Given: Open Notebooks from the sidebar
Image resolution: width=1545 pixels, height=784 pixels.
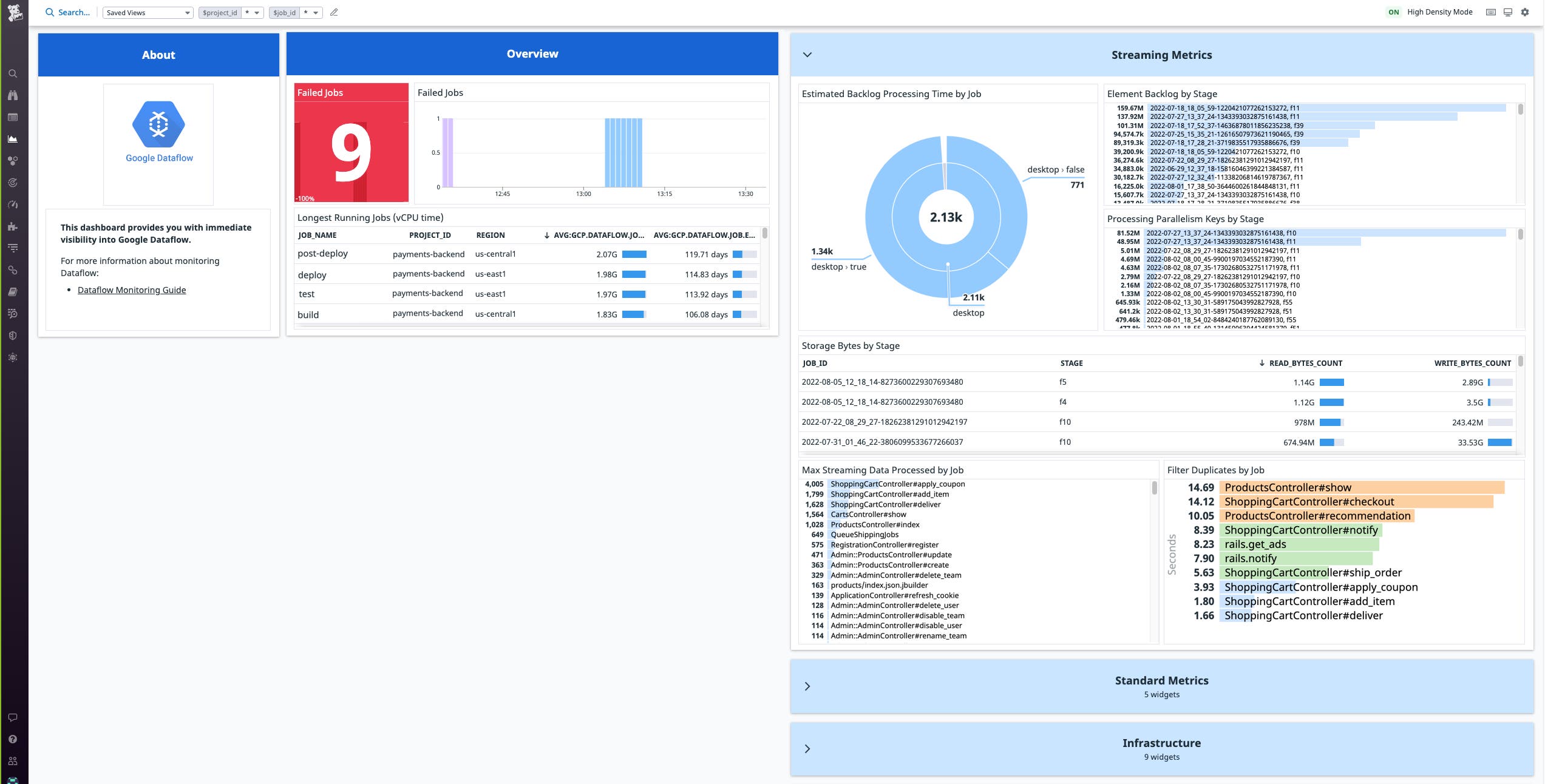Looking at the screenshot, I should point(13,291).
